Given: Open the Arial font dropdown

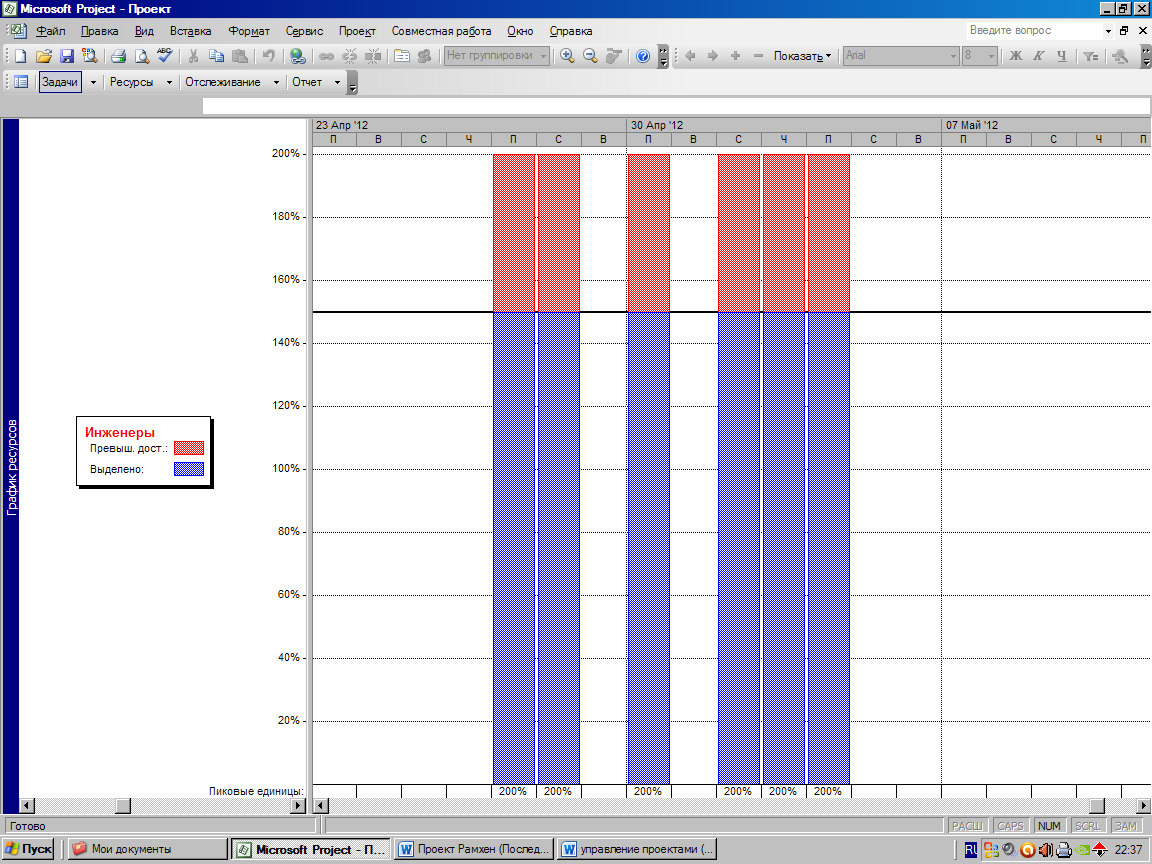Looking at the screenshot, I should coord(954,56).
